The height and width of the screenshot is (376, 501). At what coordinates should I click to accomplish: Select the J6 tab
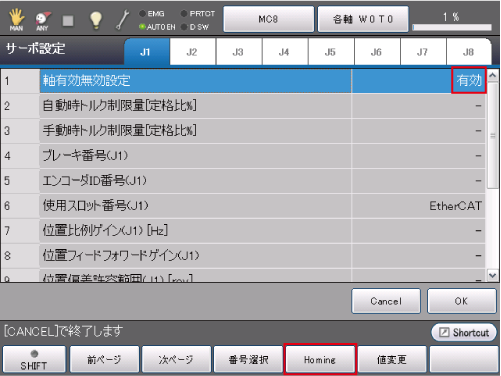[377, 52]
